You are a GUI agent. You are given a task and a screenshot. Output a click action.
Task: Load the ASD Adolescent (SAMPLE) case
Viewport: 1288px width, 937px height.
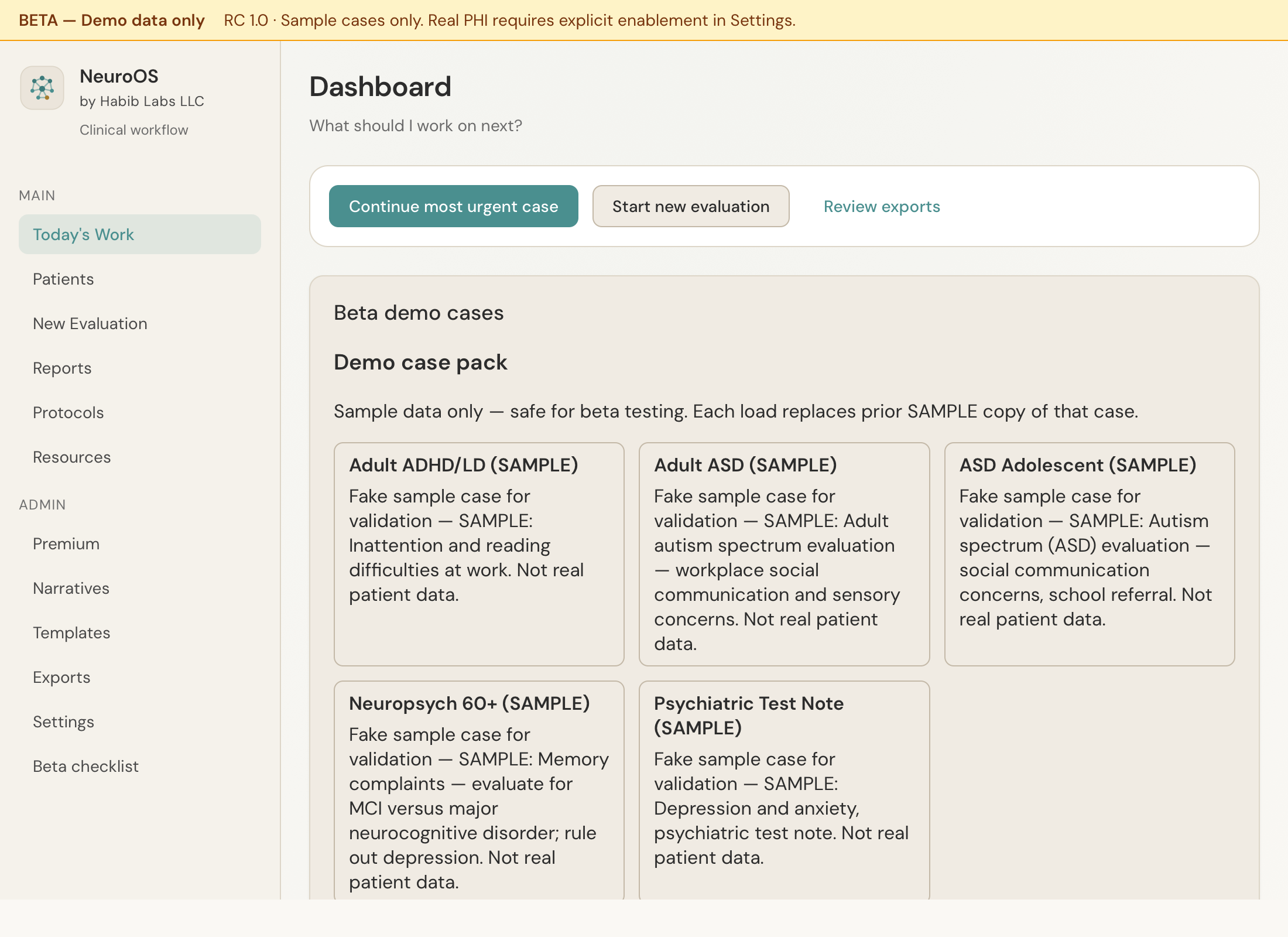(x=1090, y=554)
